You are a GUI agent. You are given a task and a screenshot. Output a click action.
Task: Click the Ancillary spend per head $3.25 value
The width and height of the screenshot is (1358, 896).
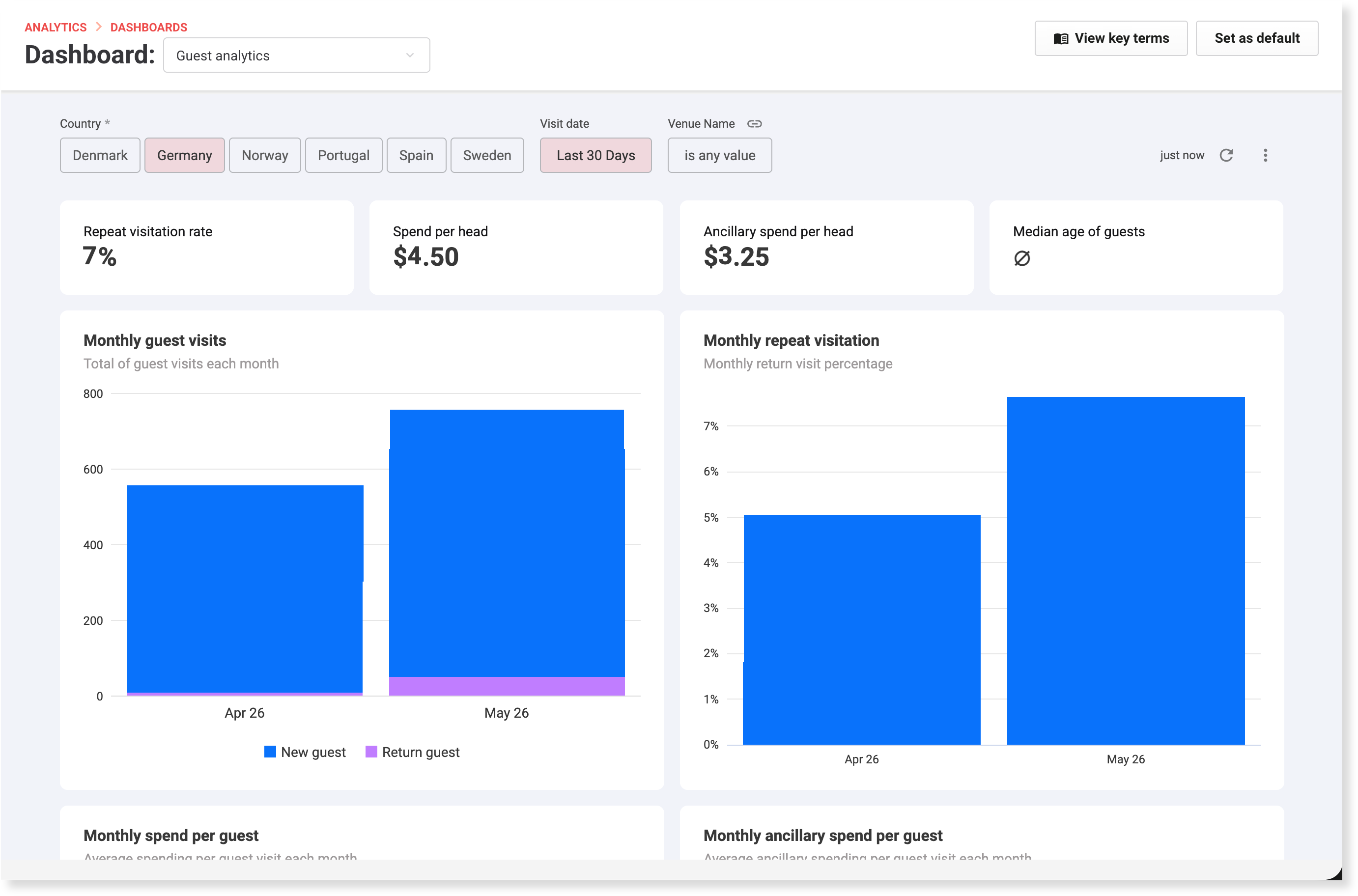pyautogui.click(x=736, y=256)
